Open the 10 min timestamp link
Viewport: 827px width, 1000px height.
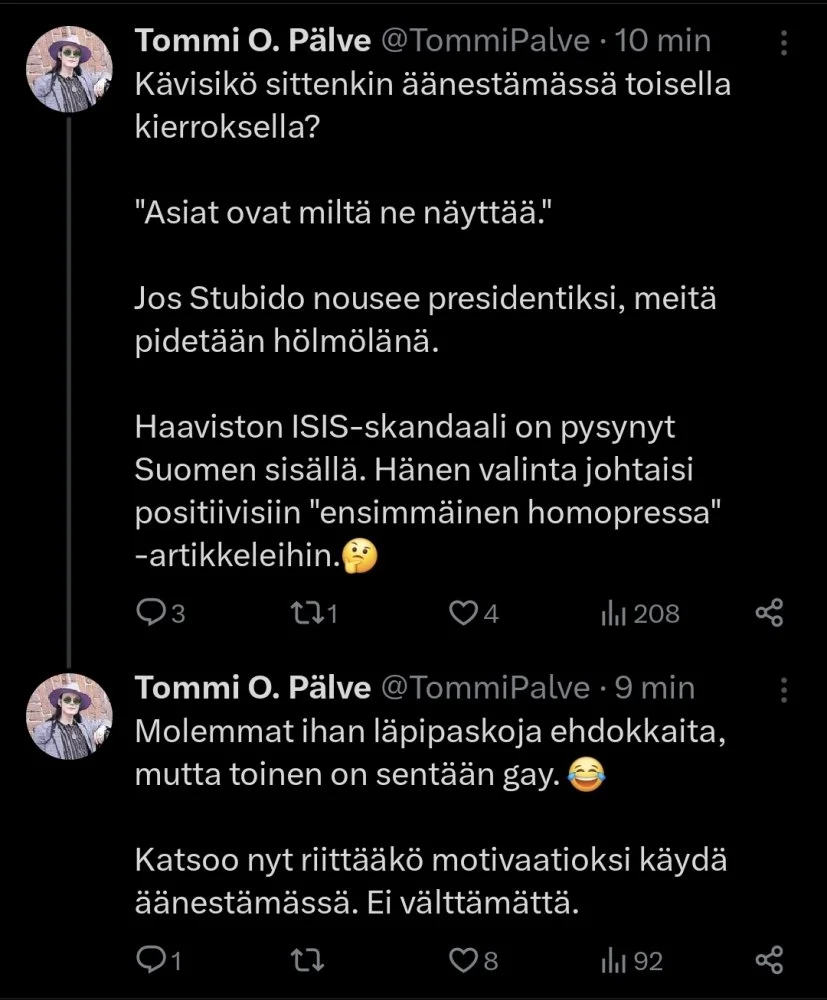point(662,40)
